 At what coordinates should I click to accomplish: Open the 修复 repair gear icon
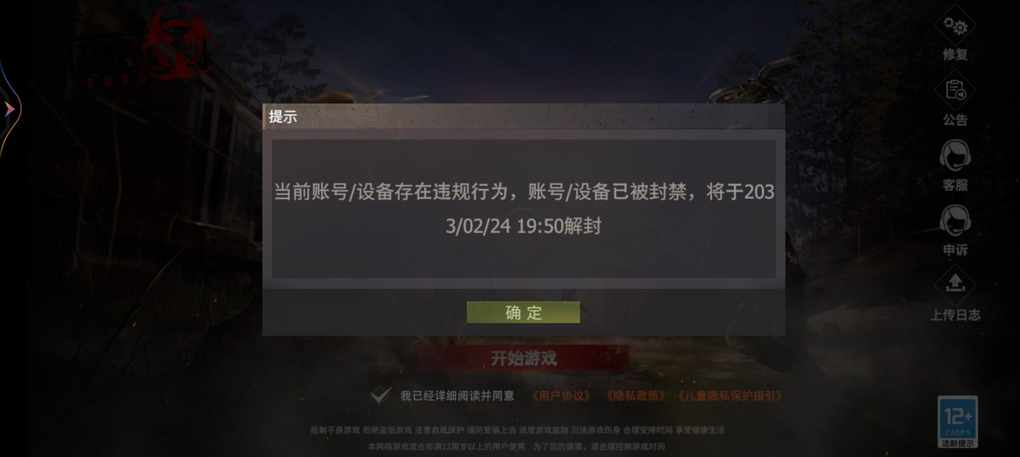click(x=955, y=27)
